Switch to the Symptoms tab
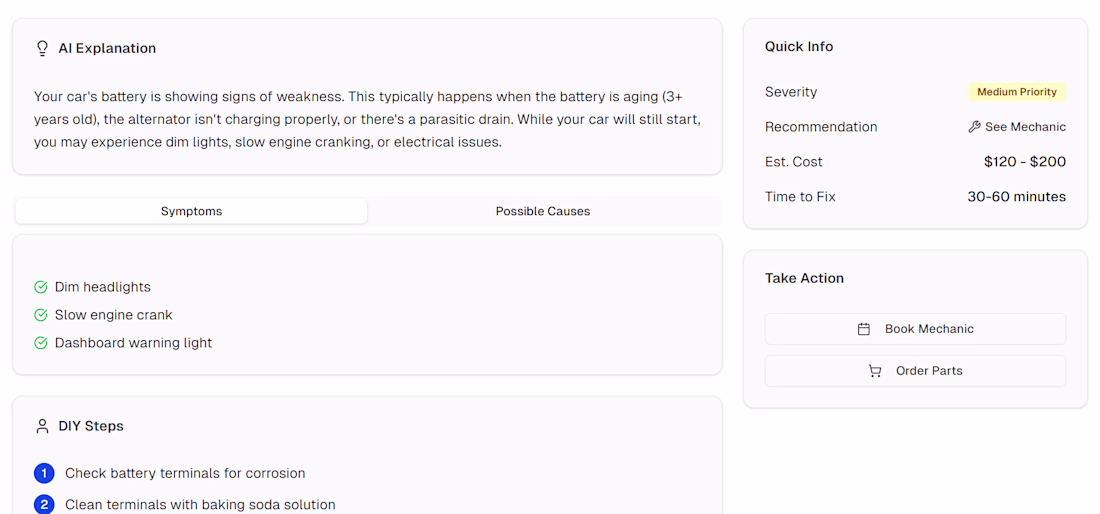The width and height of the screenshot is (1100, 514). [191, 211]
